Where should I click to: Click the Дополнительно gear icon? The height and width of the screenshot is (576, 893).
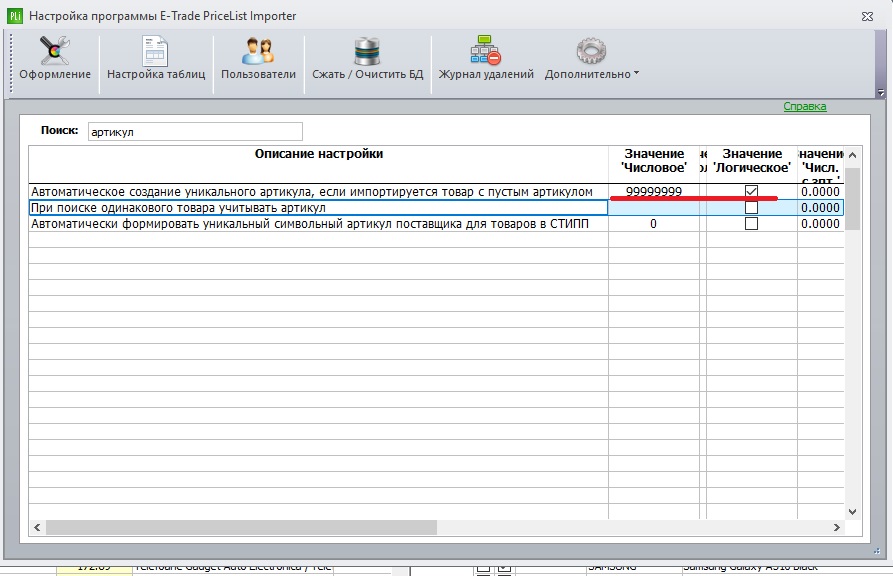(x=591, y=51)
